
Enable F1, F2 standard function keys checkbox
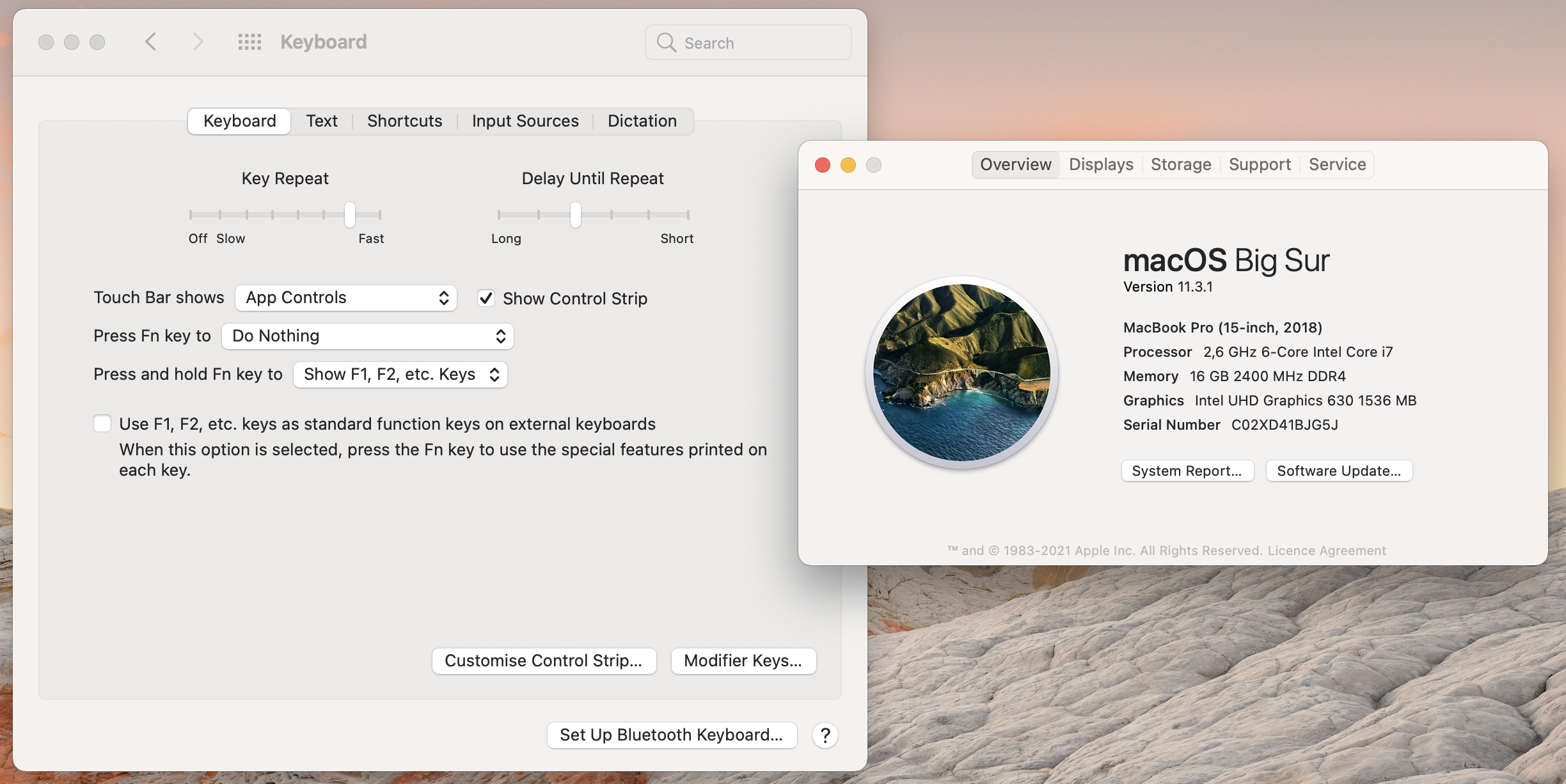(x=102, y=423)
